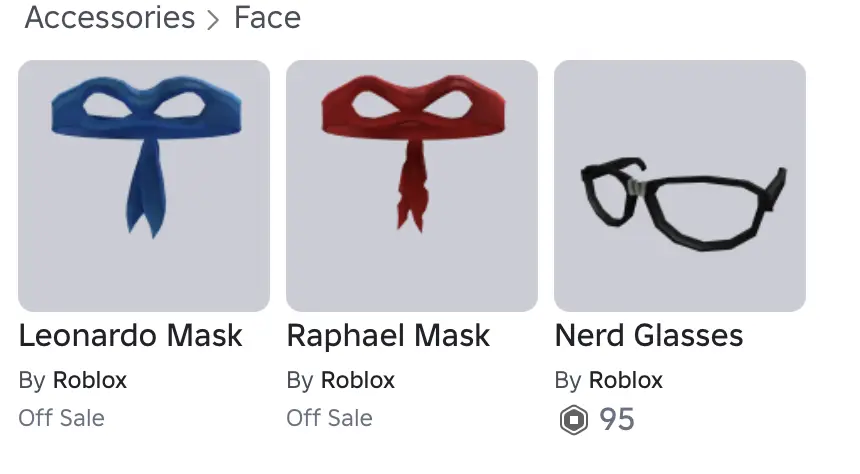Click the 95 price of Nerd Glasses
This screenshot has height=474, width=860.
[617, 419]
